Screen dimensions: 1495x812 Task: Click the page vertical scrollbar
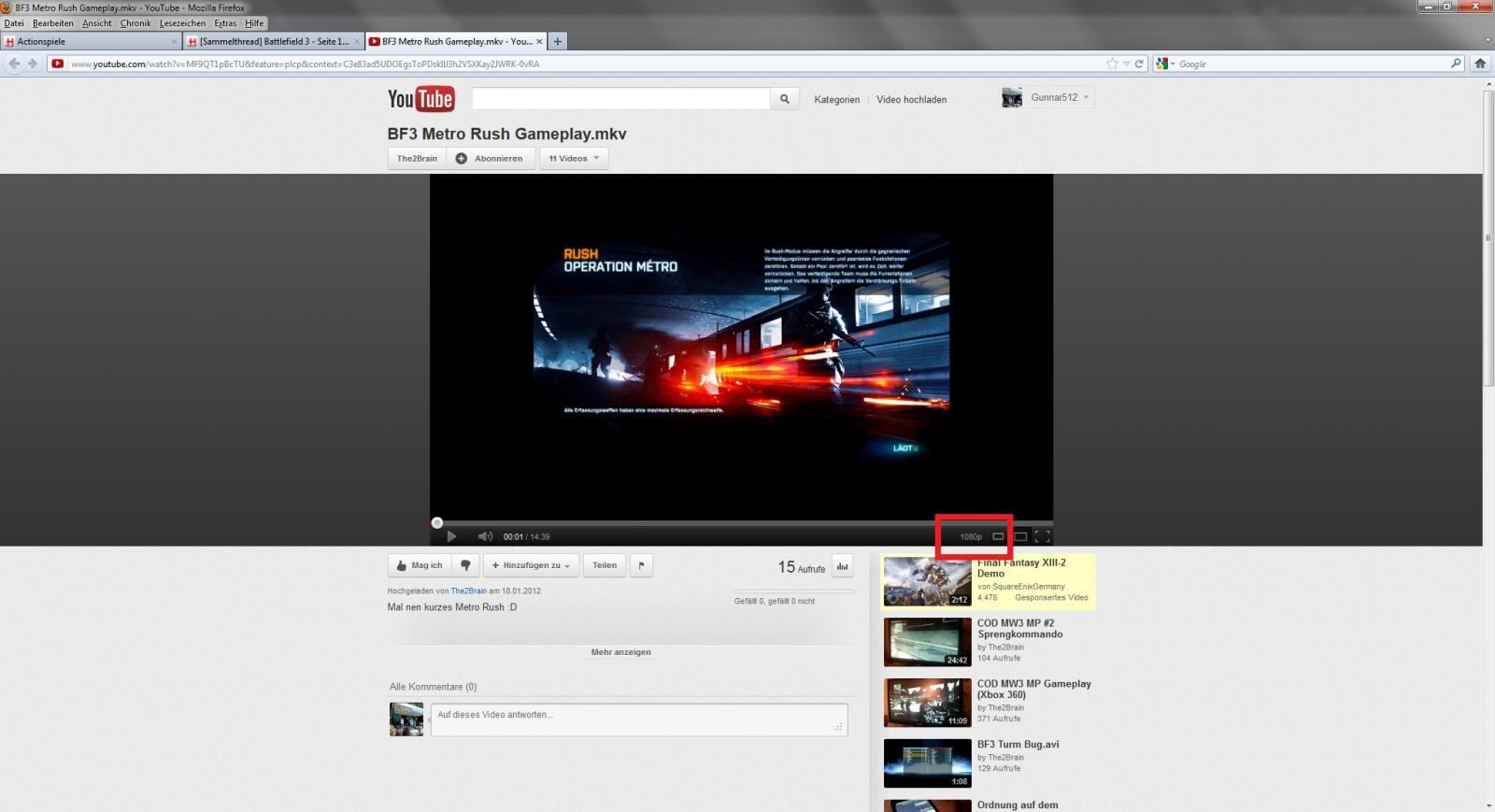pos(1488,238)
